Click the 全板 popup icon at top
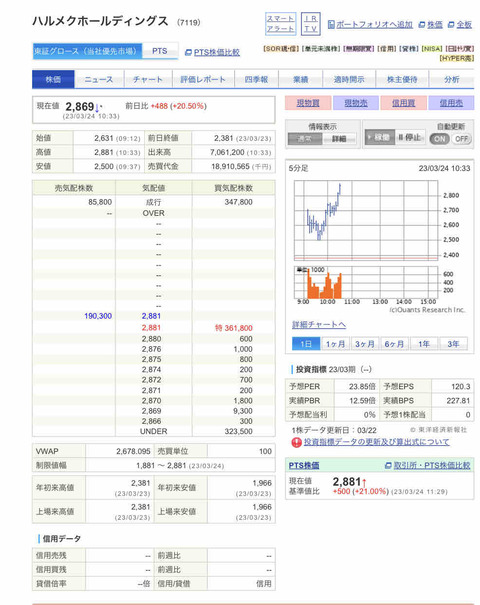Screen dimensions: 480x605 point(451,25)
